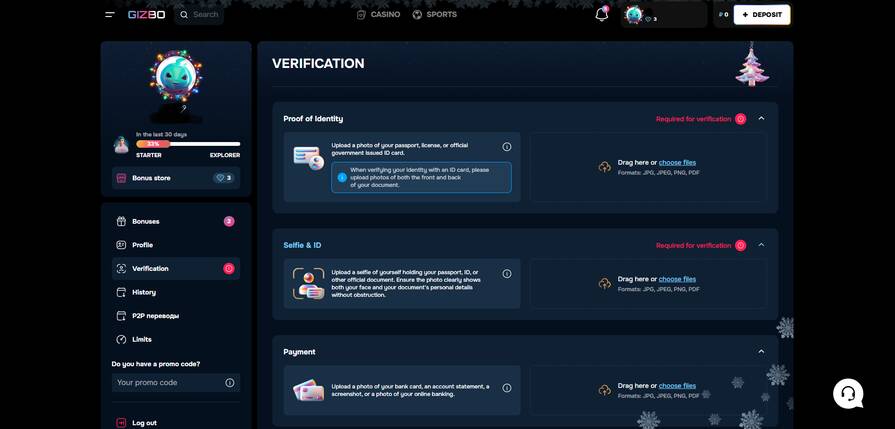Open the Casino tab

pos(378,15)
